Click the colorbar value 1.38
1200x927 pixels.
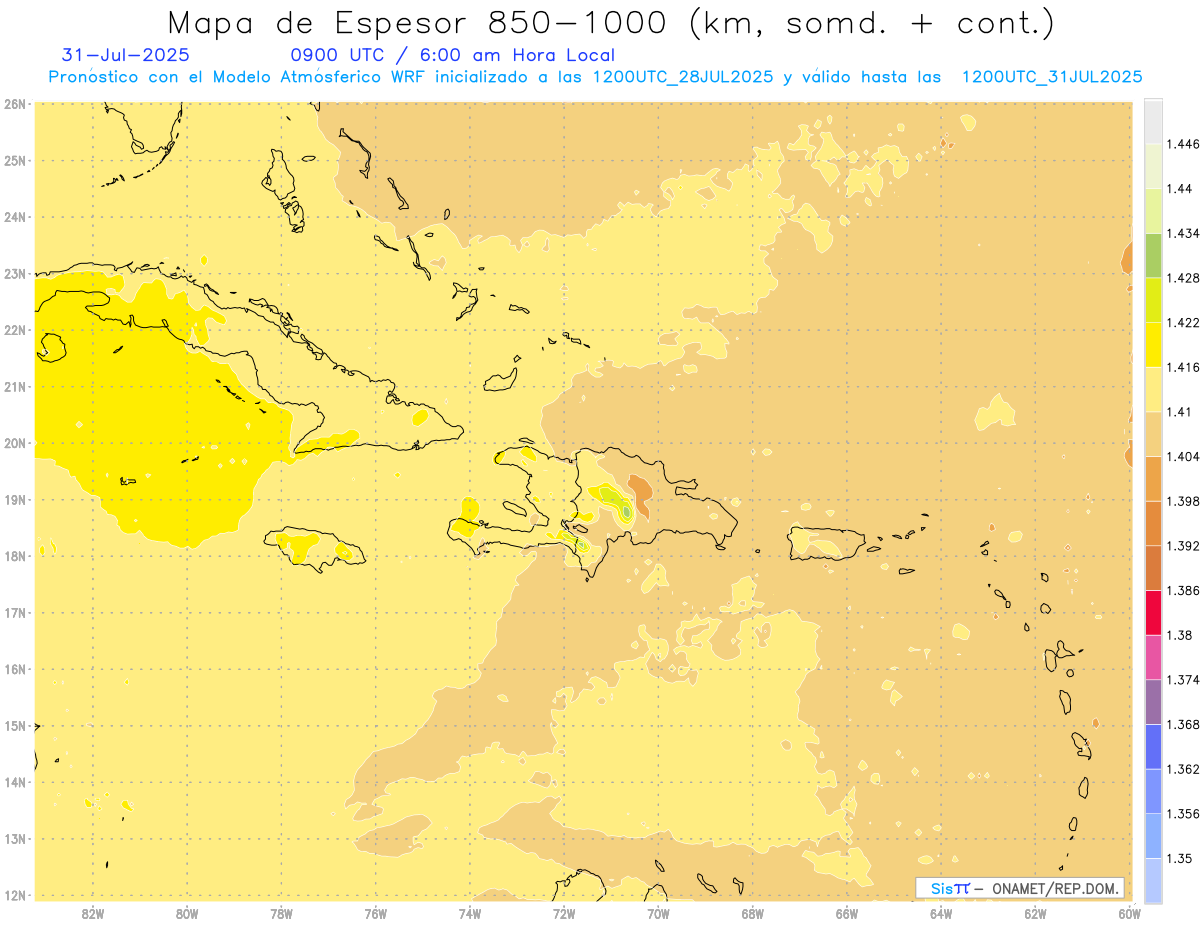(x=1179, y=635)
